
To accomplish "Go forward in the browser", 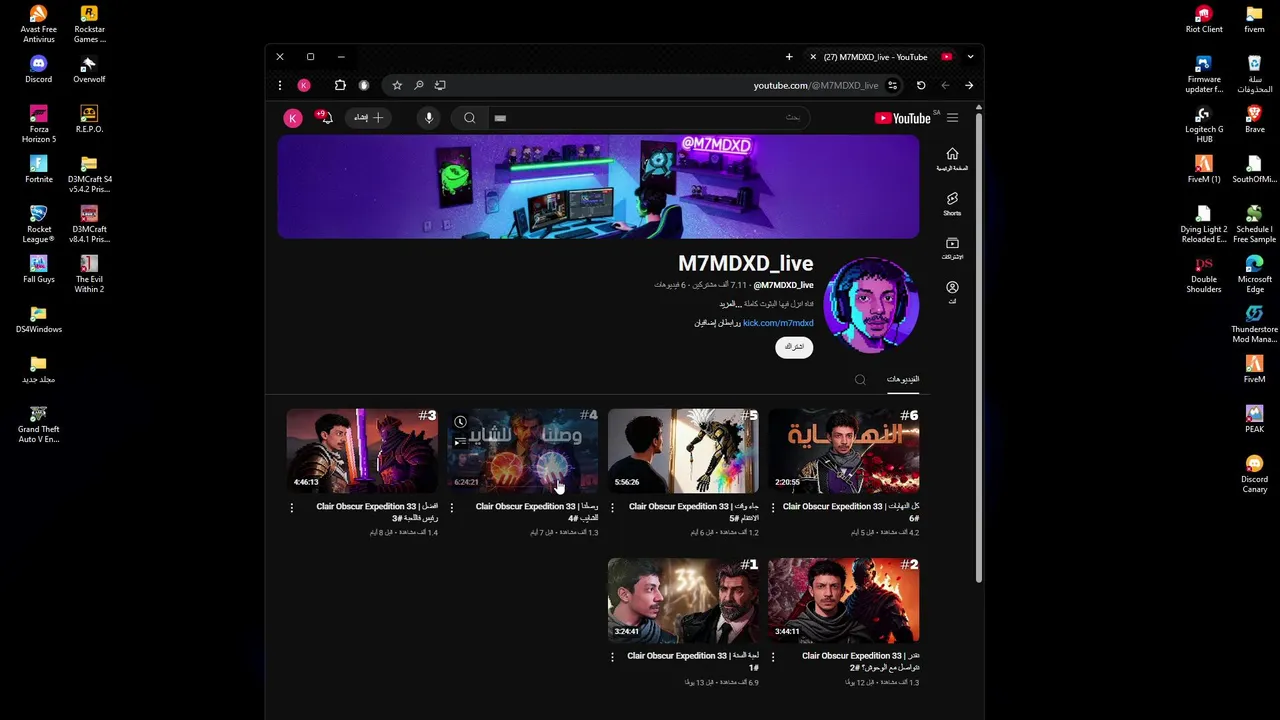I will coord(945,86).
